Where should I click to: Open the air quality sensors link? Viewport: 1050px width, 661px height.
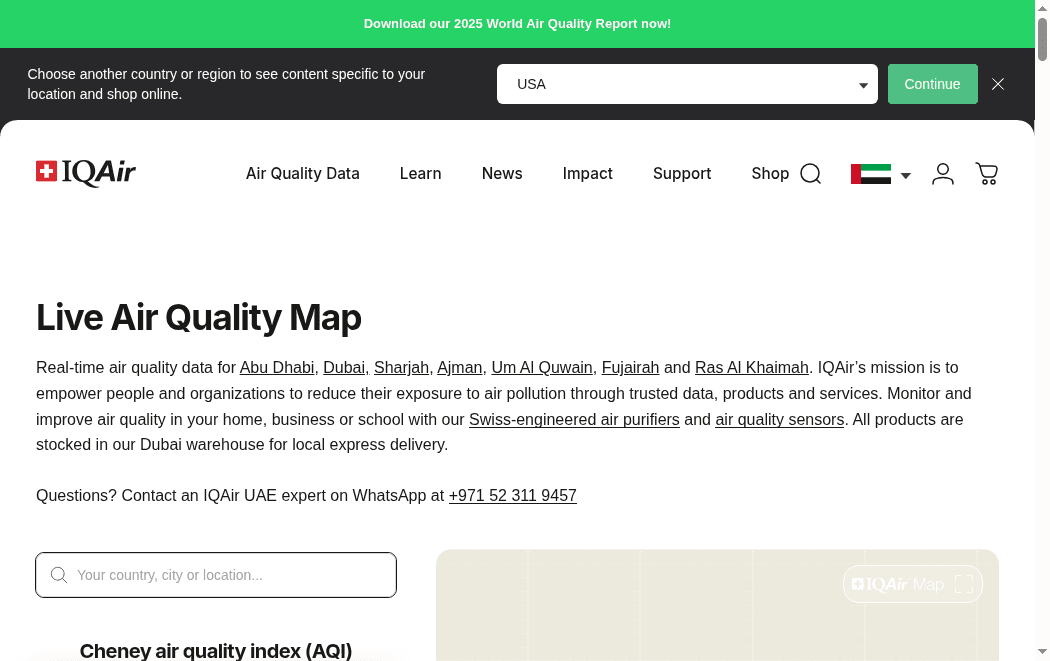779,419
